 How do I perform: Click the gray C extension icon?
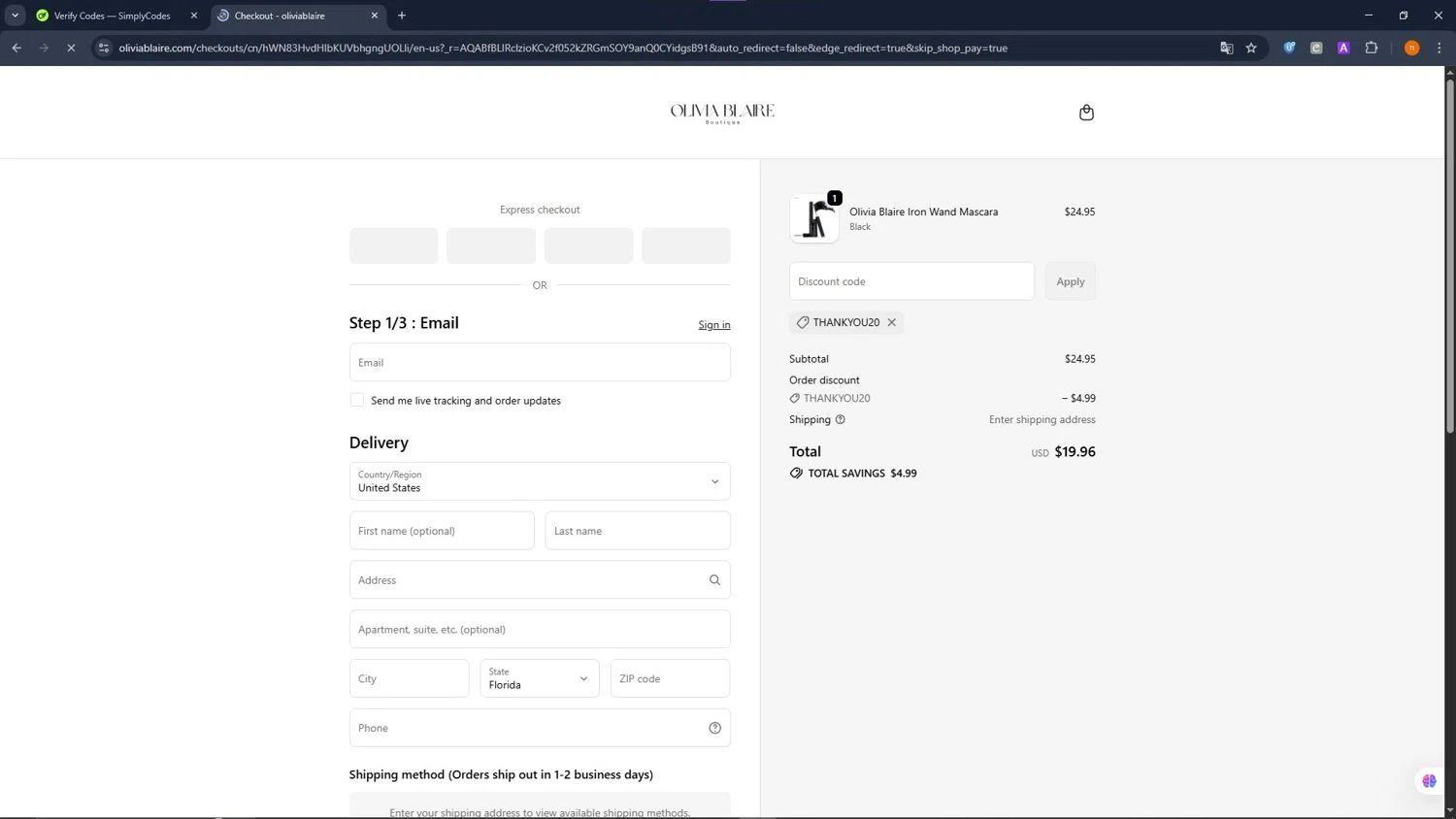click(x=1316, y=48)
